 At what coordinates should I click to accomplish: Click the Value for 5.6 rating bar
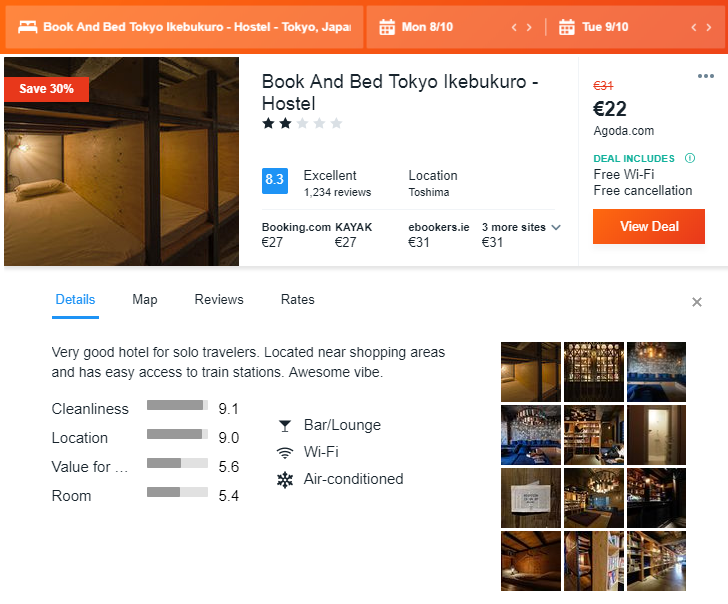click(177, 463)
